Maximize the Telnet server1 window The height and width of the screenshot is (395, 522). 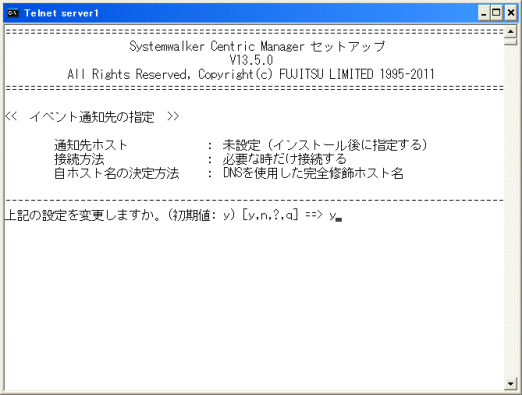(x=496, y=13)
